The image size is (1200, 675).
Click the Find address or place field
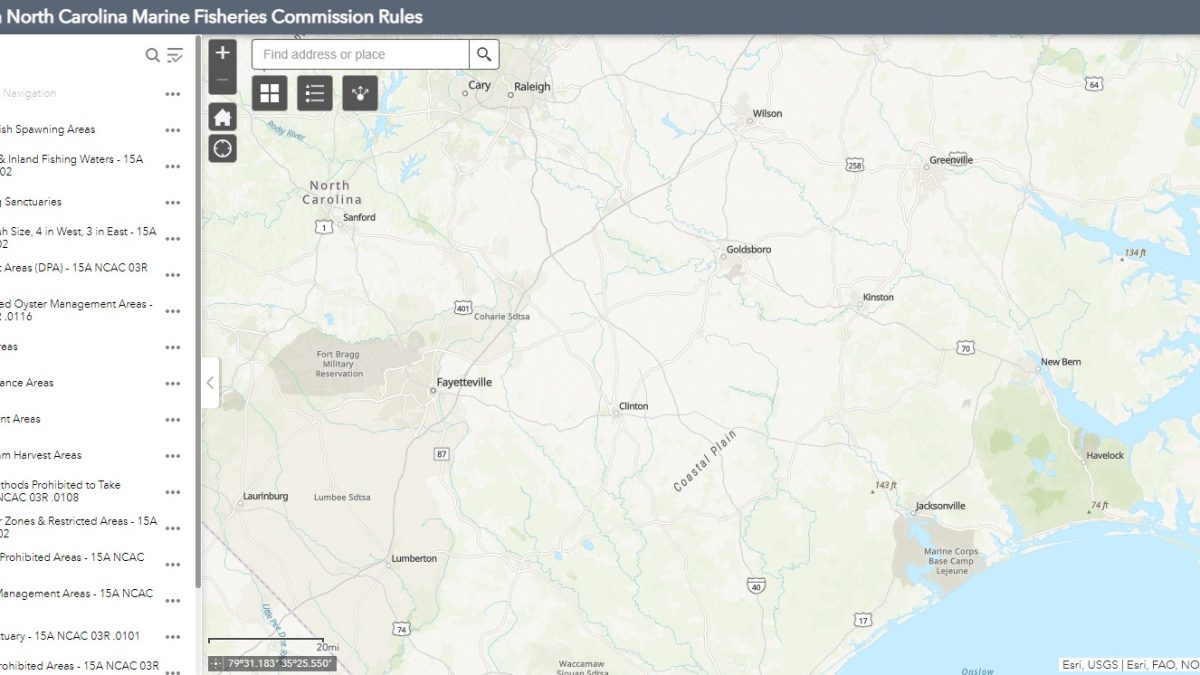[360, 54]
